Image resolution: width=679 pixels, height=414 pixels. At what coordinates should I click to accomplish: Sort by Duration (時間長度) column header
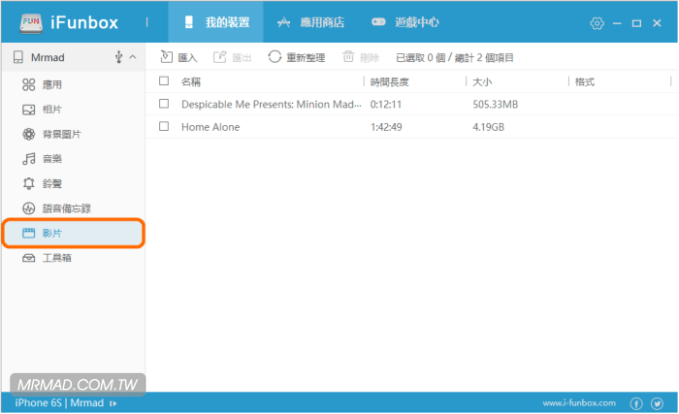coord(389,82)
